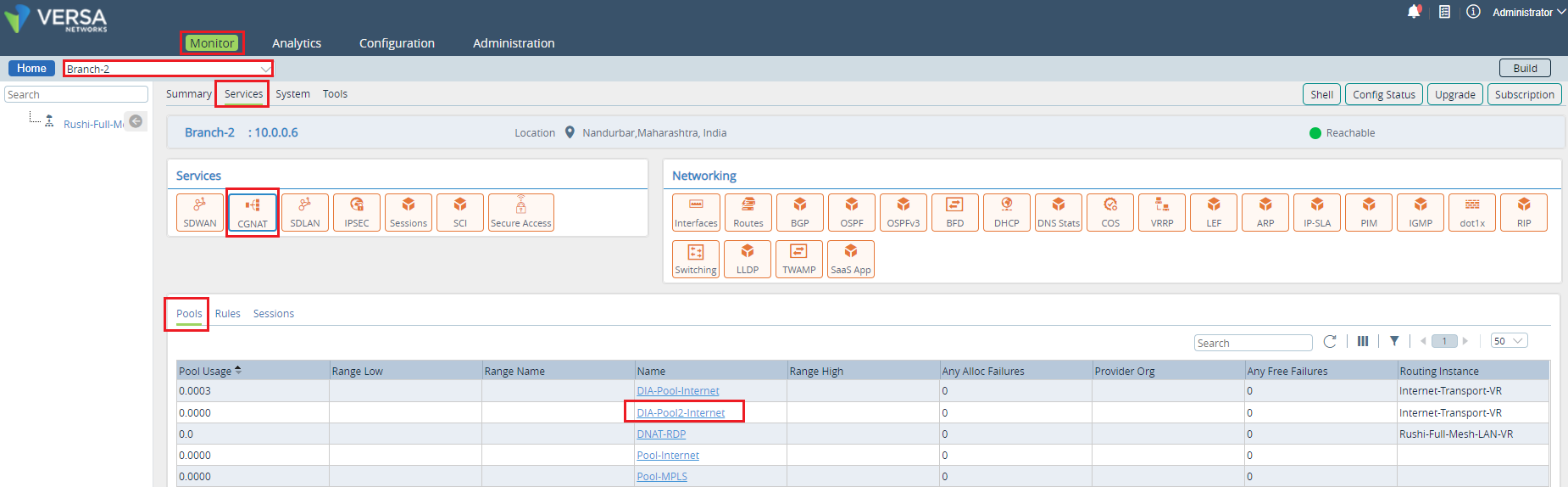Open the Administrator user dropdown
Image resolution: width=1568 pixels, height=487 pixels.
pyautogui.click(x=1528, y=12)
